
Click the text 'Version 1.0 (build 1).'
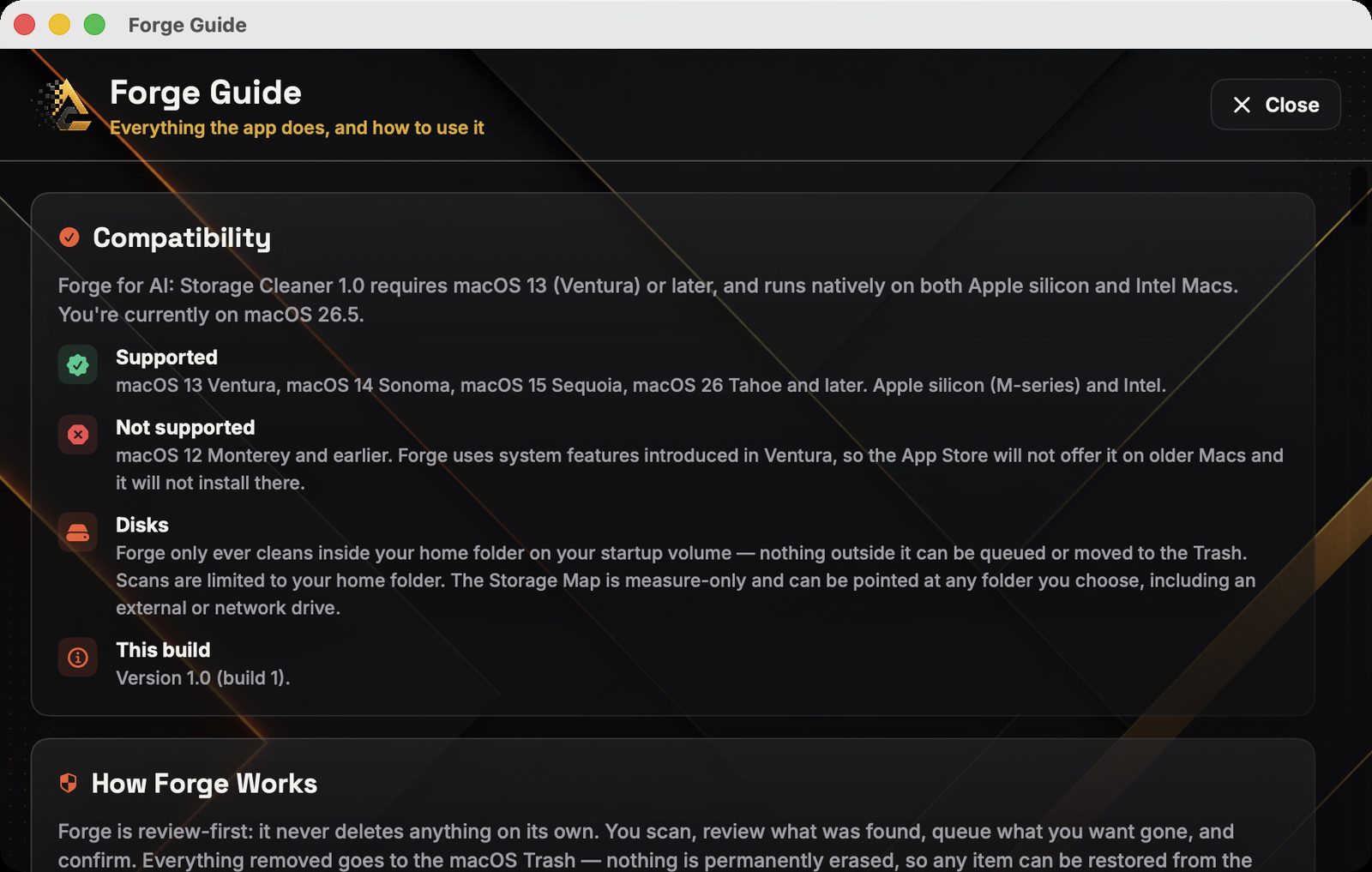[203, 677]
